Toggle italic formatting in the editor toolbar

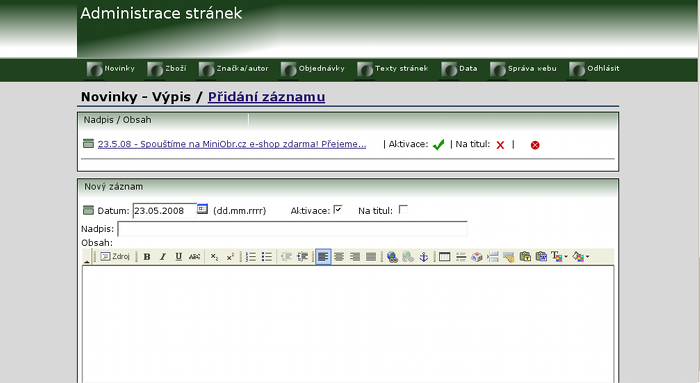[x=162, y=257]
